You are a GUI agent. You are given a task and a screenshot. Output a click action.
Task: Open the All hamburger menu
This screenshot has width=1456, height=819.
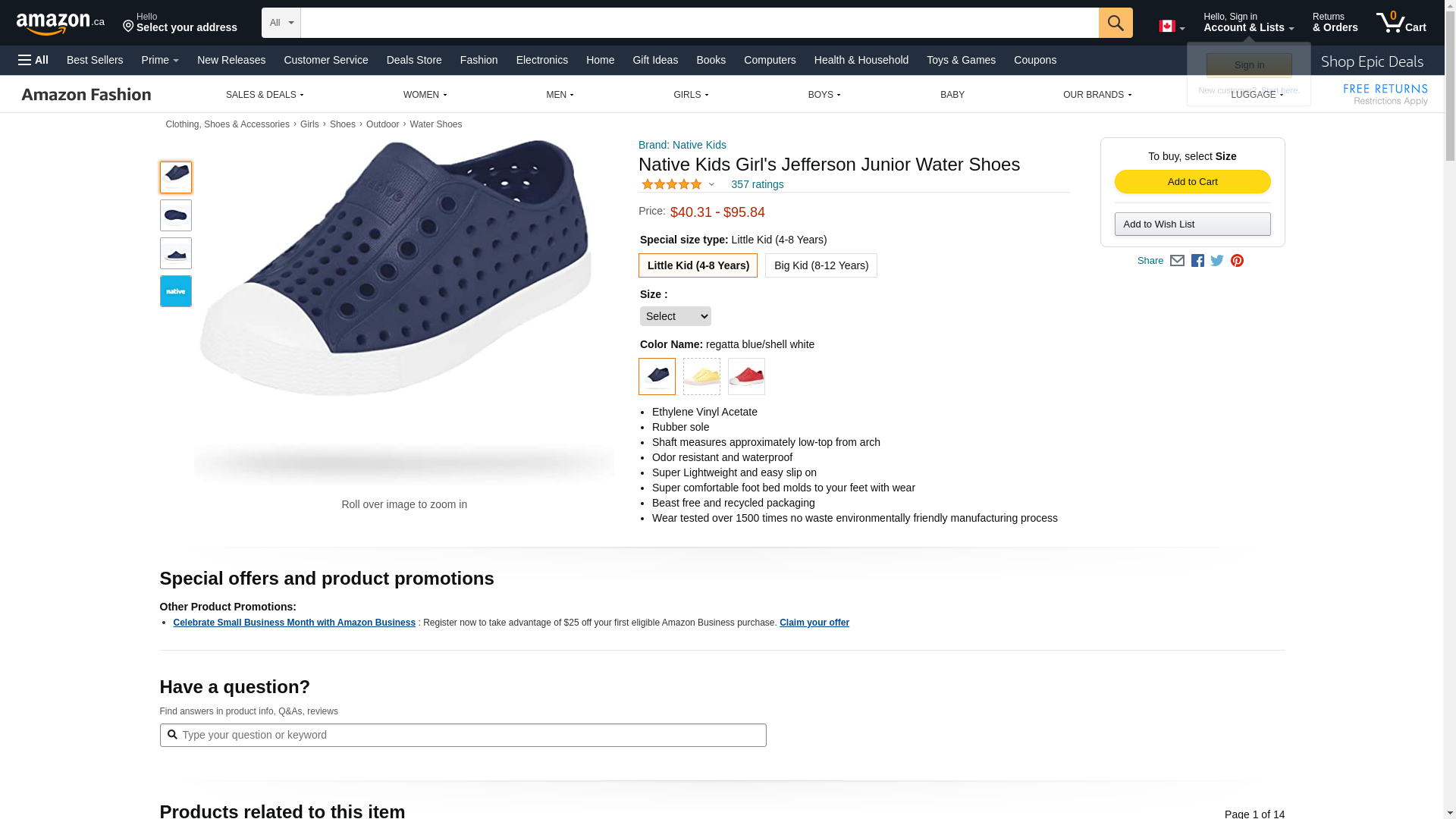pyautogui.click(x=33, y=60)
